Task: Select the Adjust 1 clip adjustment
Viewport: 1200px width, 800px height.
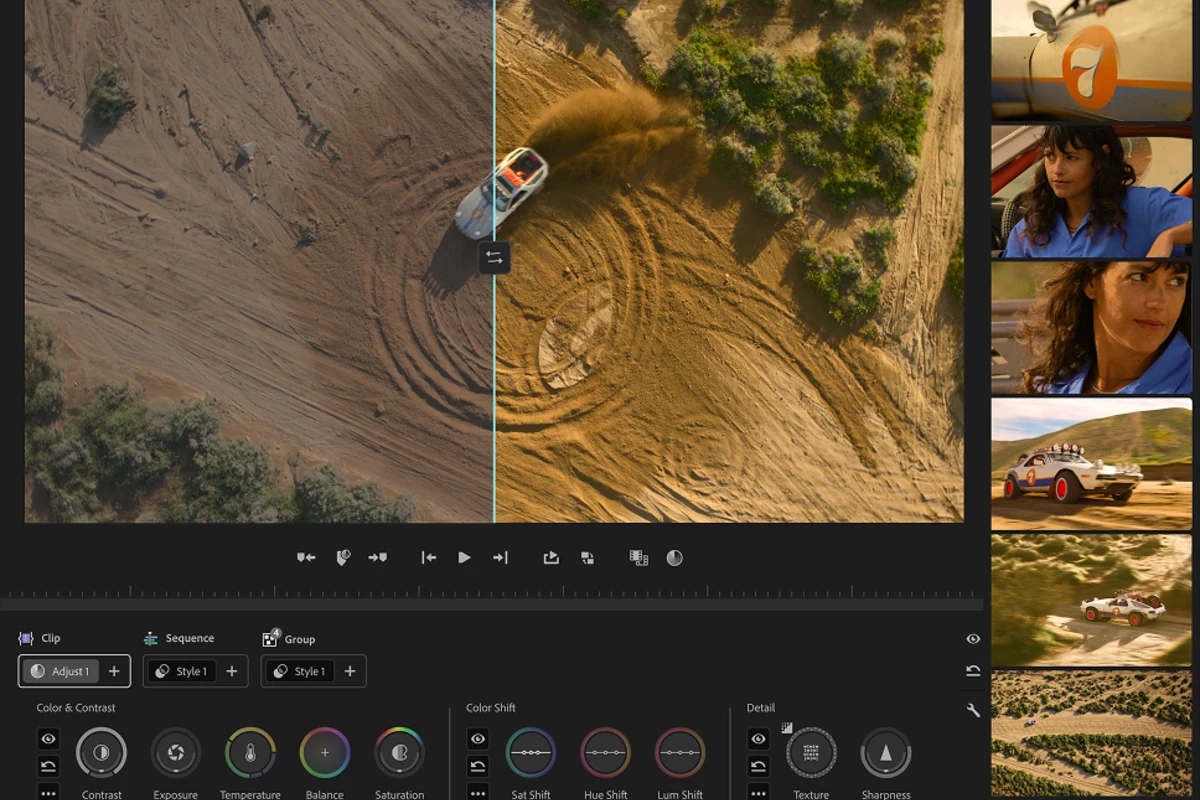Action: [x=60, y=671]
